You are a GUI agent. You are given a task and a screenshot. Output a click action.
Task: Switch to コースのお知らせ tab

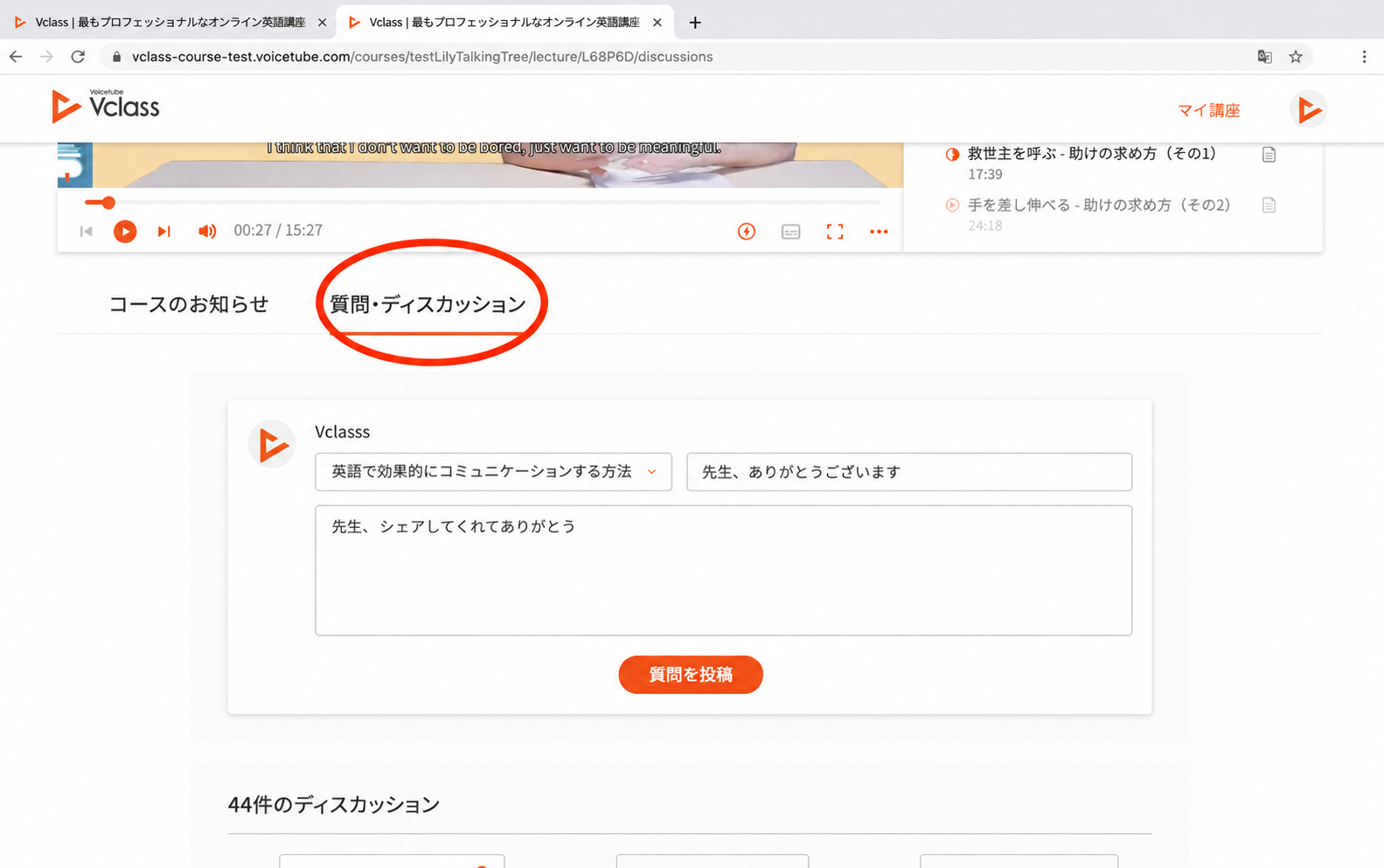pyautogui.click(x=188, y=304)
